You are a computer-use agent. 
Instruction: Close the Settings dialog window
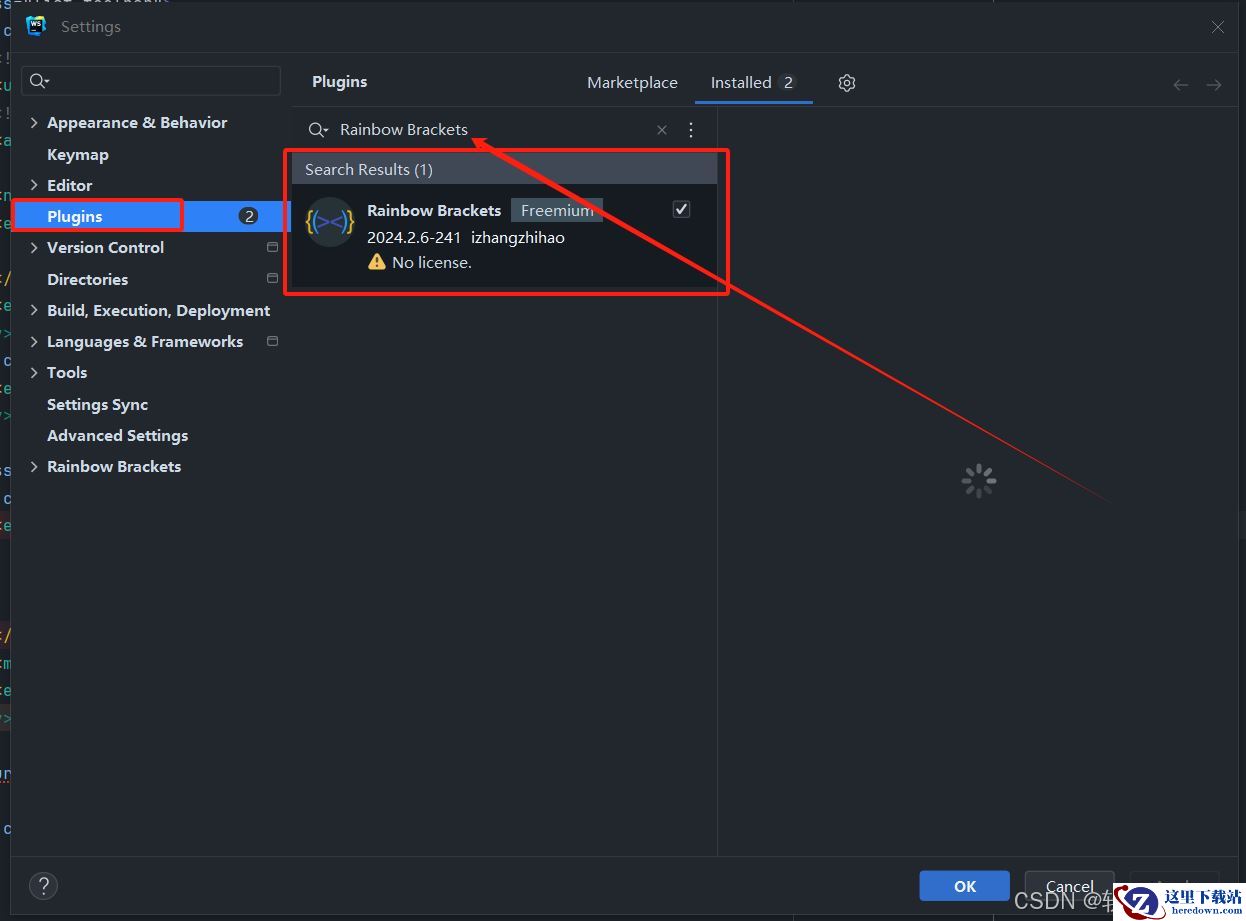point(1218,27)
